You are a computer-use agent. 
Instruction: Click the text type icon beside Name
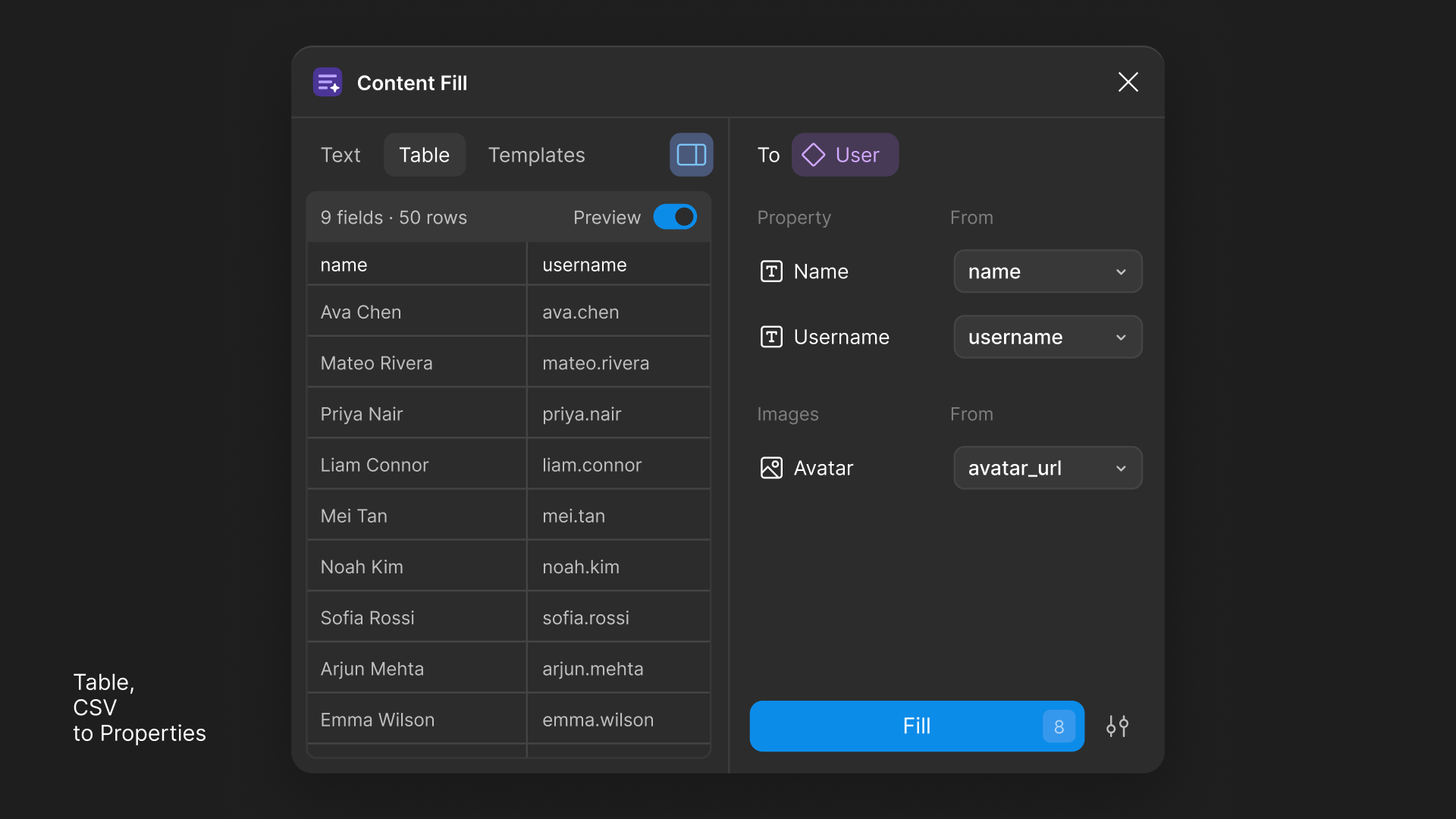pos(771,271)
